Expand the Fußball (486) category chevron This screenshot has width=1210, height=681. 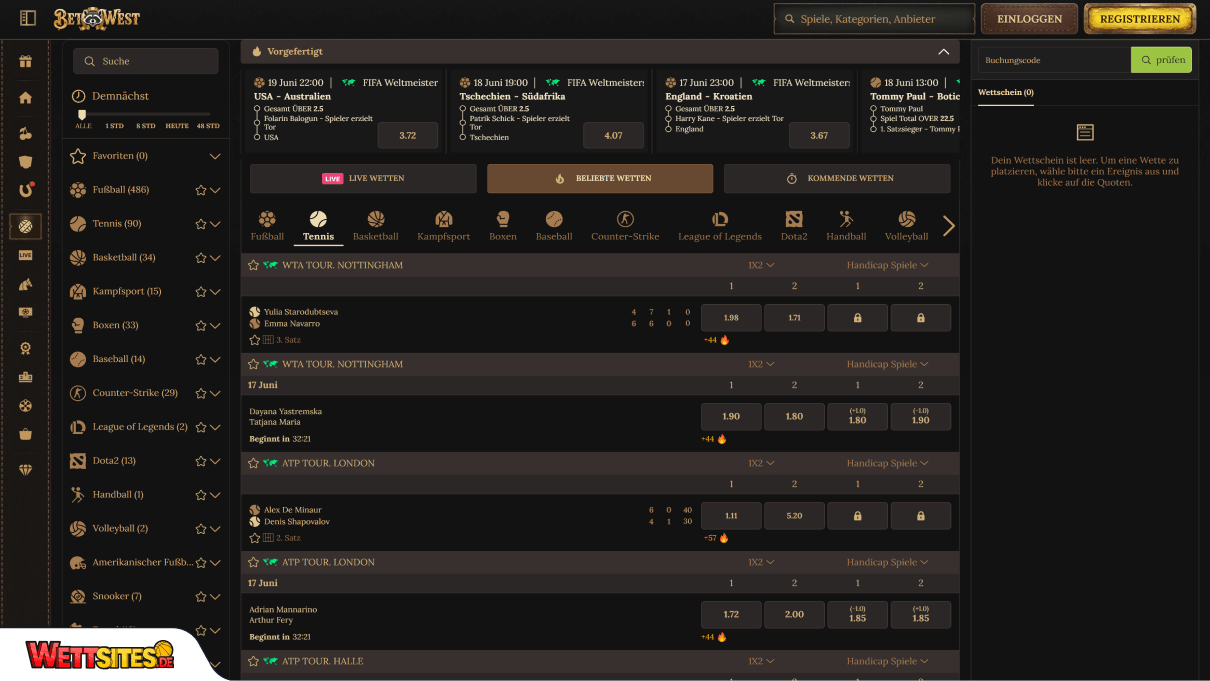click(215, 190)
